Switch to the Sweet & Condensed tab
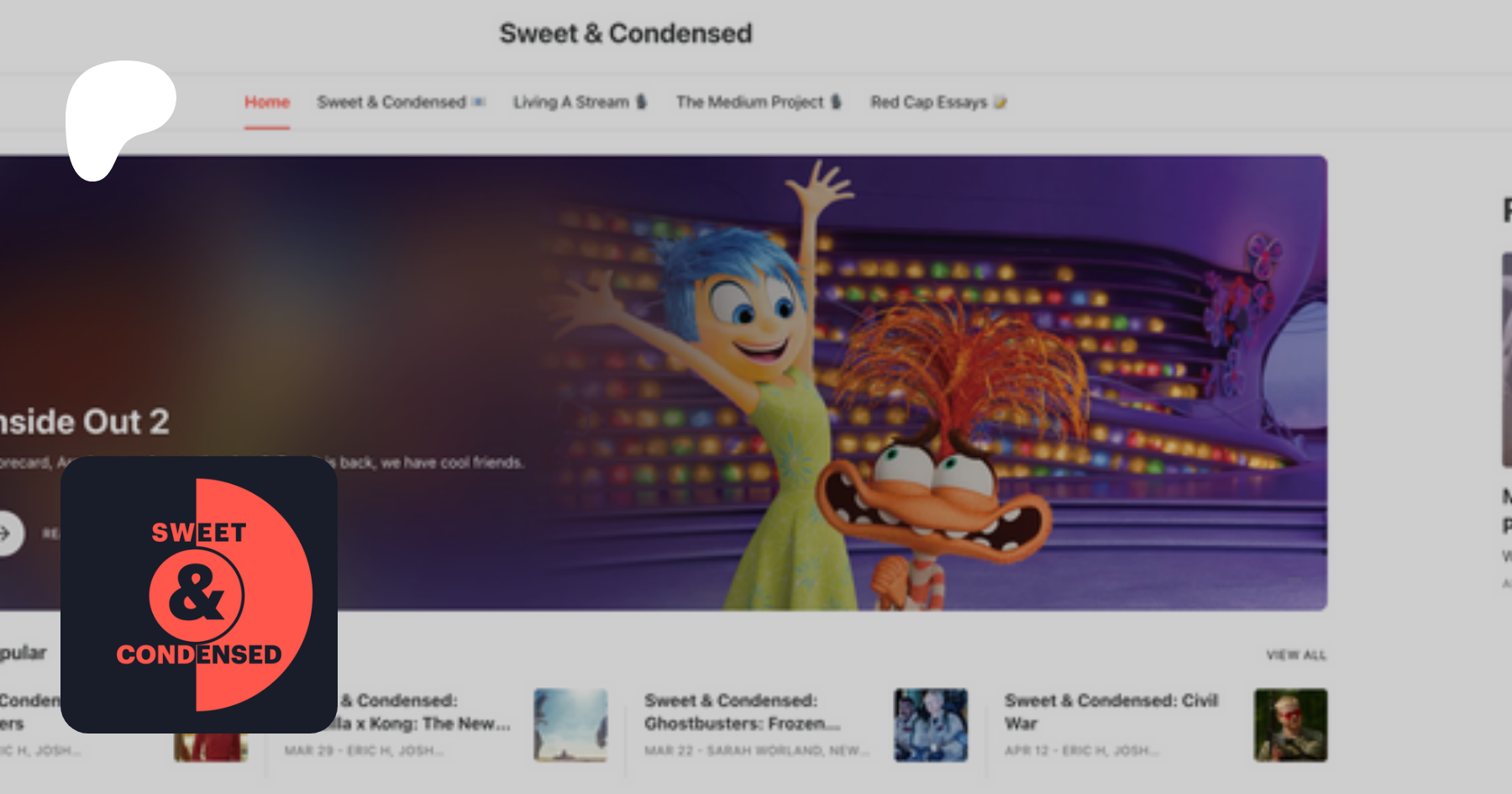The image size is (1512, 794). coord(391,102)
